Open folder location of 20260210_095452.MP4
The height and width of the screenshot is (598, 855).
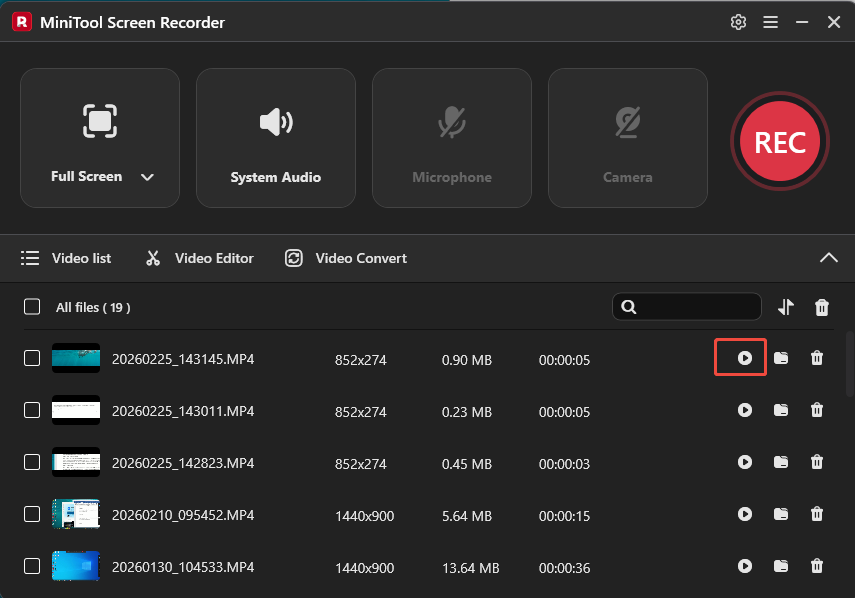click(x=781, y=514)
